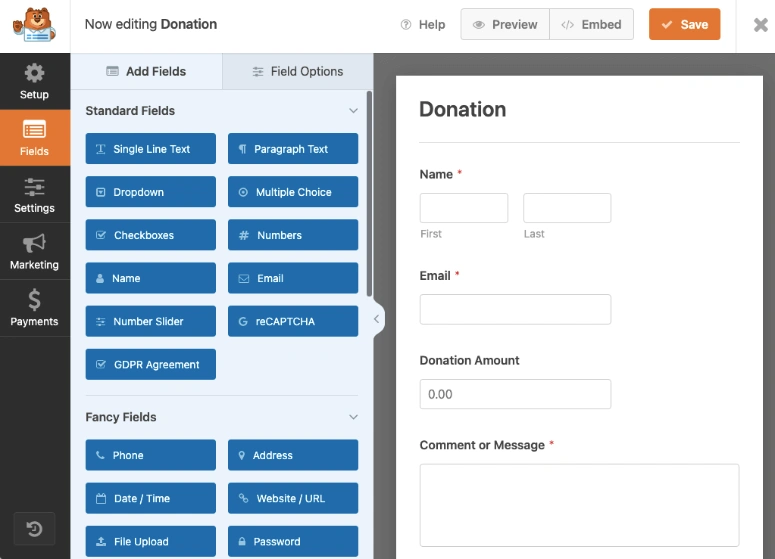Add the GDPR Agreement field
The image size is (775, 559).
(x=150, y=365)
